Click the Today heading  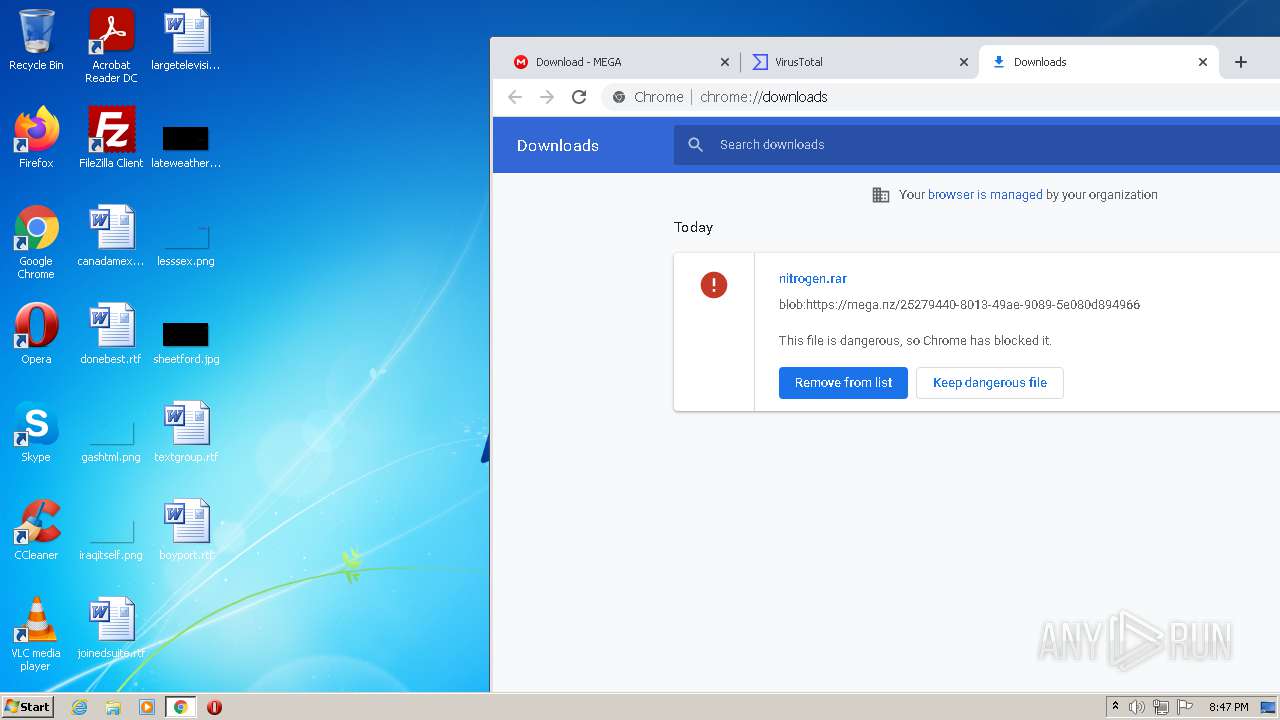tap(693, 227)
